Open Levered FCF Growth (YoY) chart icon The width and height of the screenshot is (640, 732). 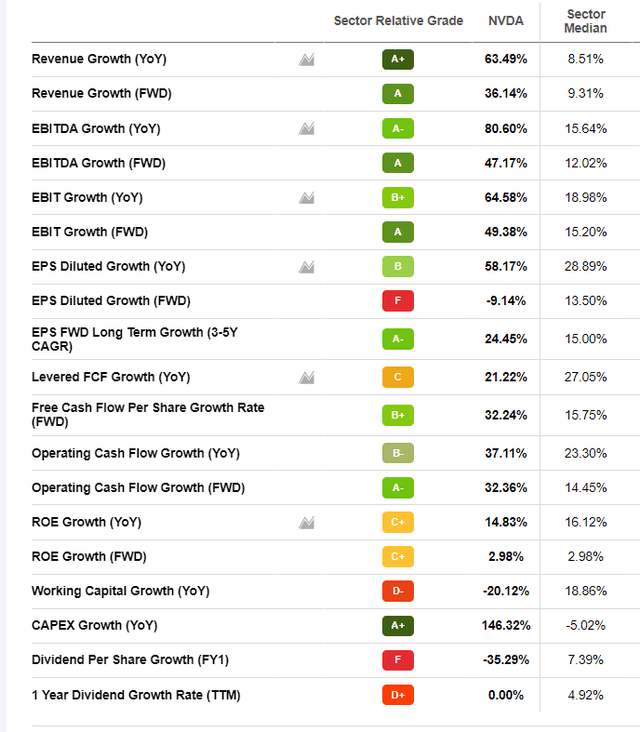307,377
